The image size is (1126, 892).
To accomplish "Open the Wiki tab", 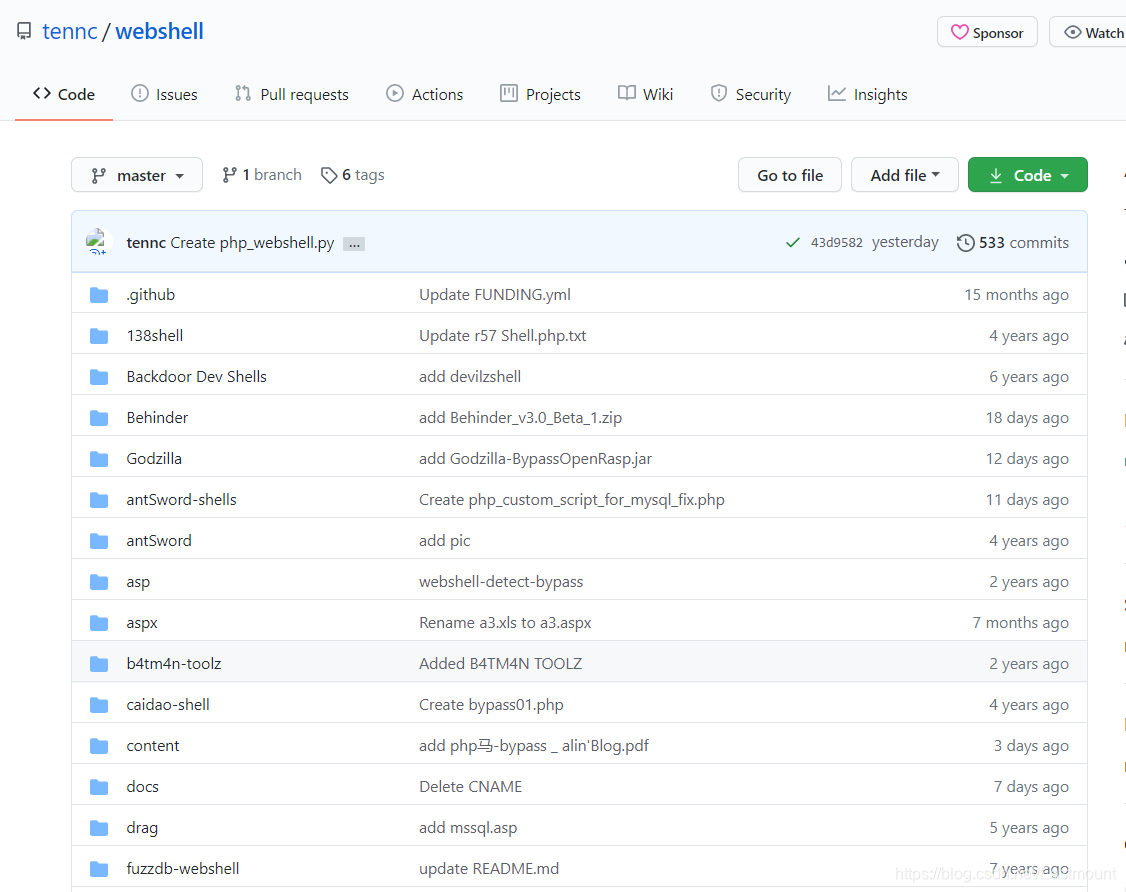I will 645,94.
